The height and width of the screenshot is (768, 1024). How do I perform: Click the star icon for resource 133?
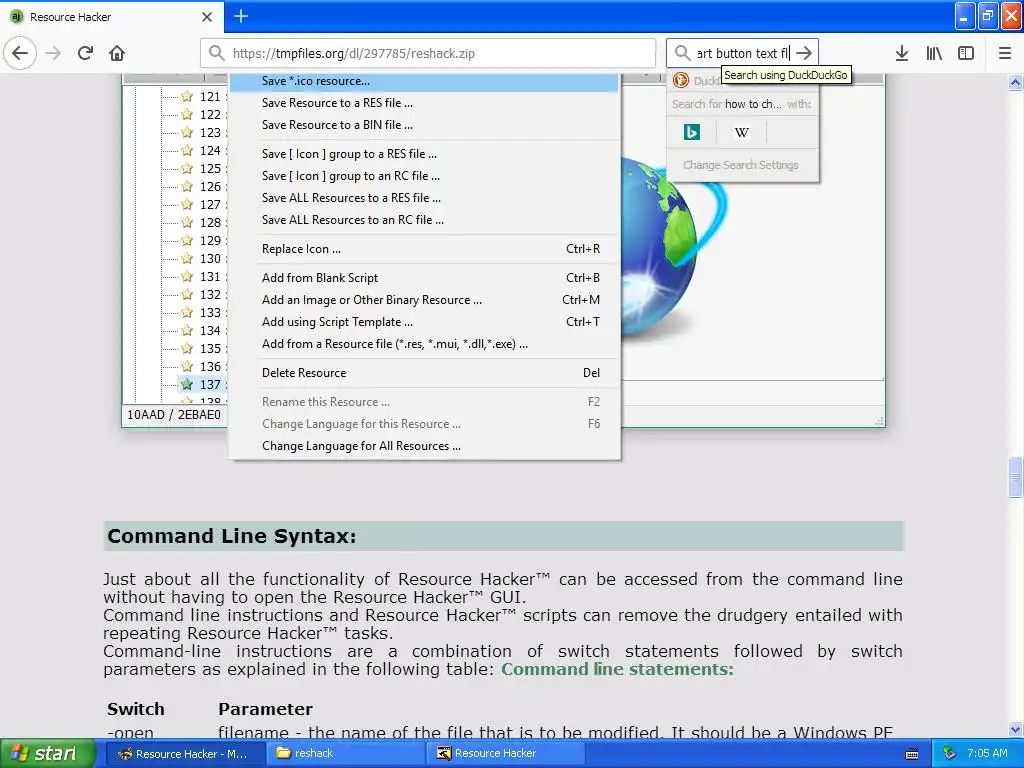pyautogui.click(x=187, y=312)
